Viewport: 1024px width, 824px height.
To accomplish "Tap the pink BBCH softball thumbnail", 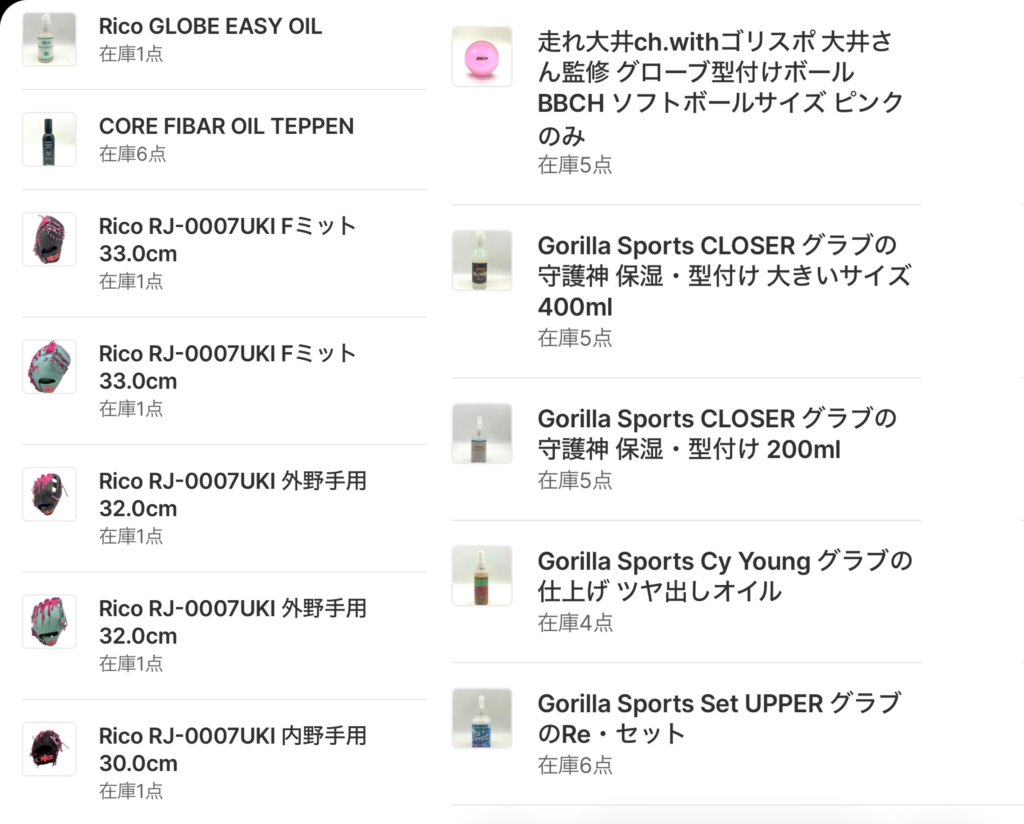I will [x=481, y=56].
